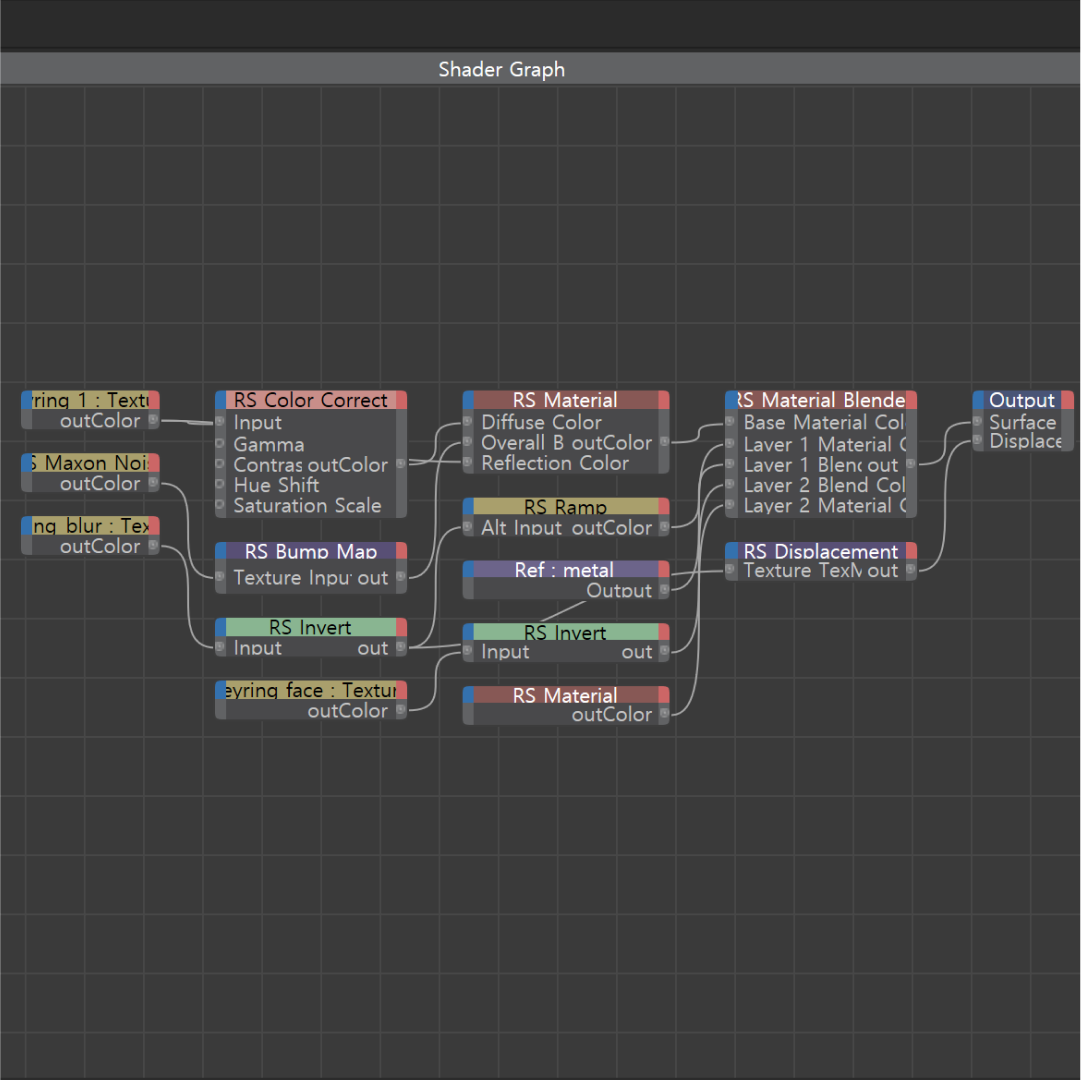Click the Diffuse Color input port dot
The width and height of the screenshot is (1081, 1080).
pos(467,421)
